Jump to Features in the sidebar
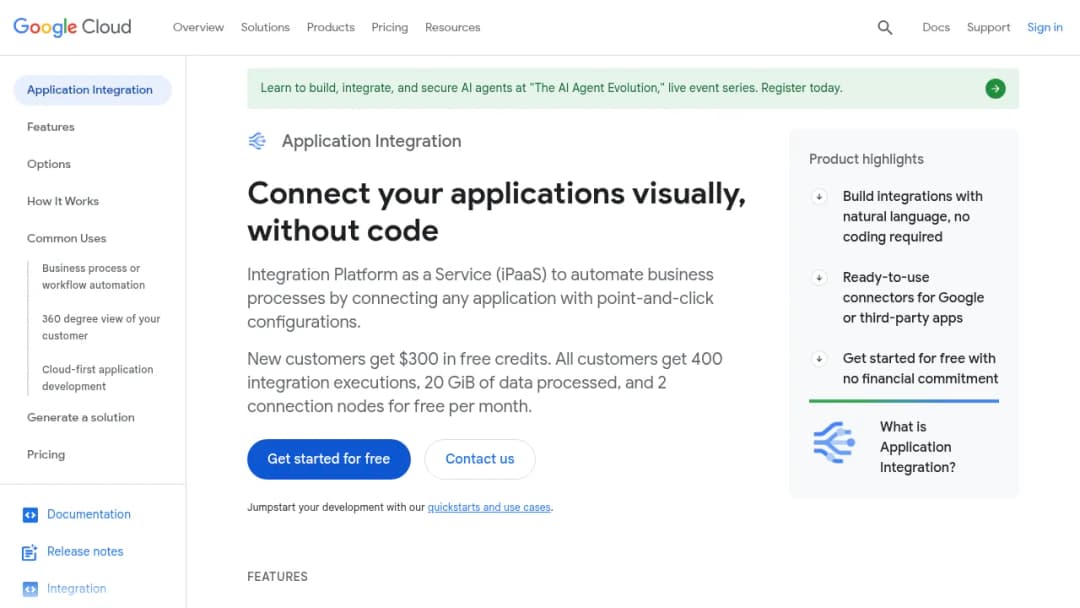Screen dimensions: 1080x608 (x=51, y=127)
